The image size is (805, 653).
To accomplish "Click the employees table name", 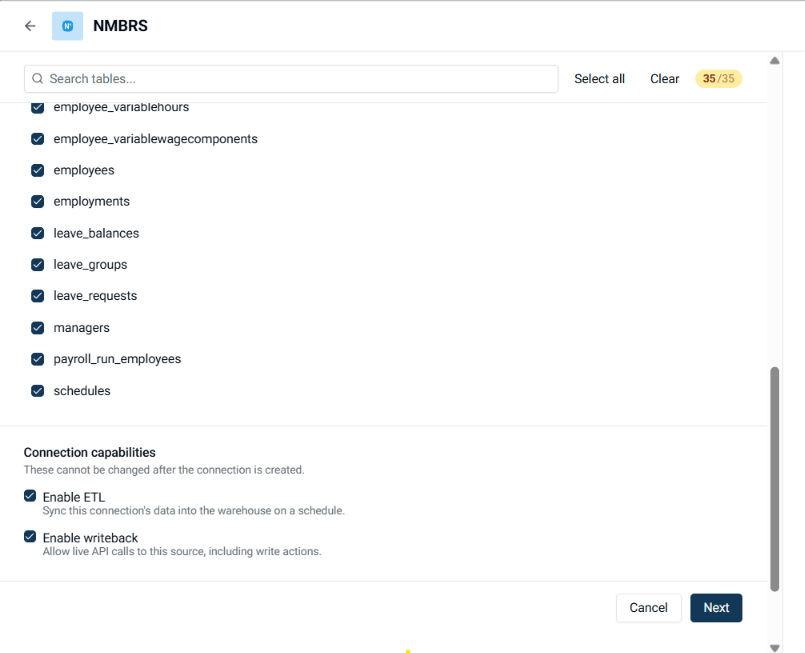I will coord(84,170).
